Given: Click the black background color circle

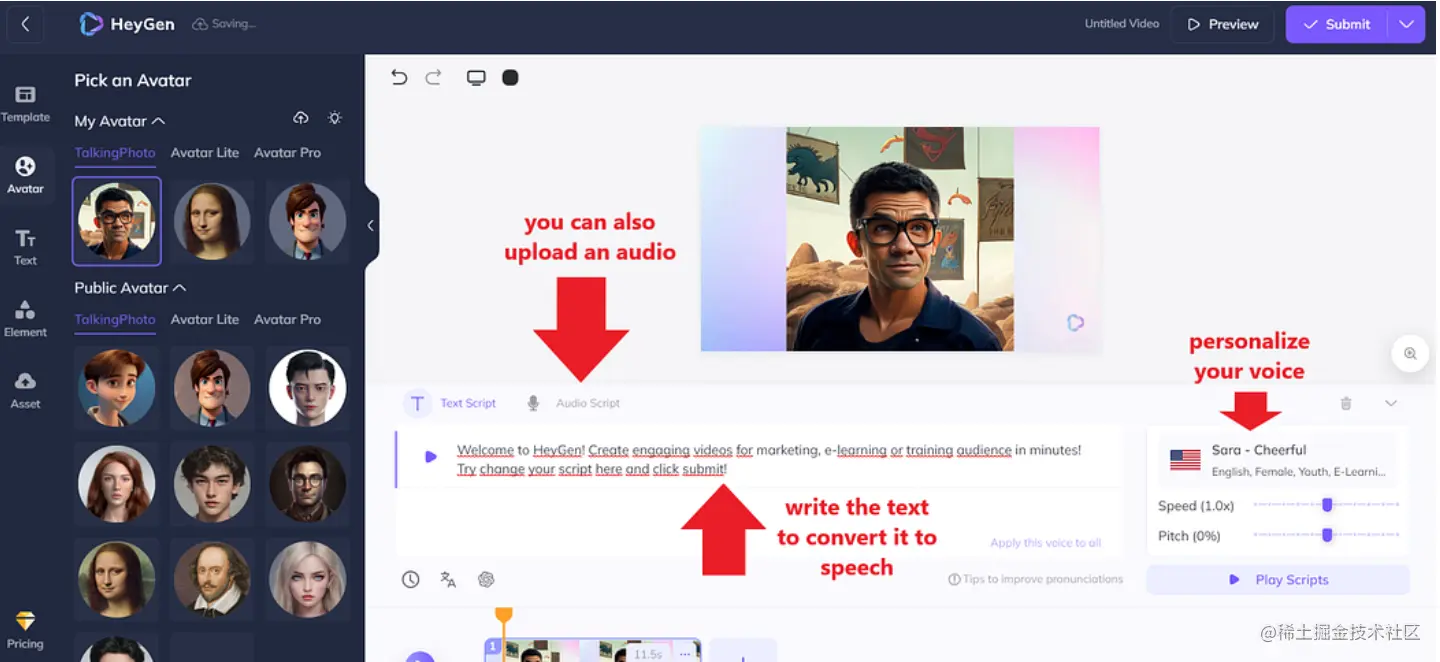Looking at the screenshot, I should pos(510,77).
